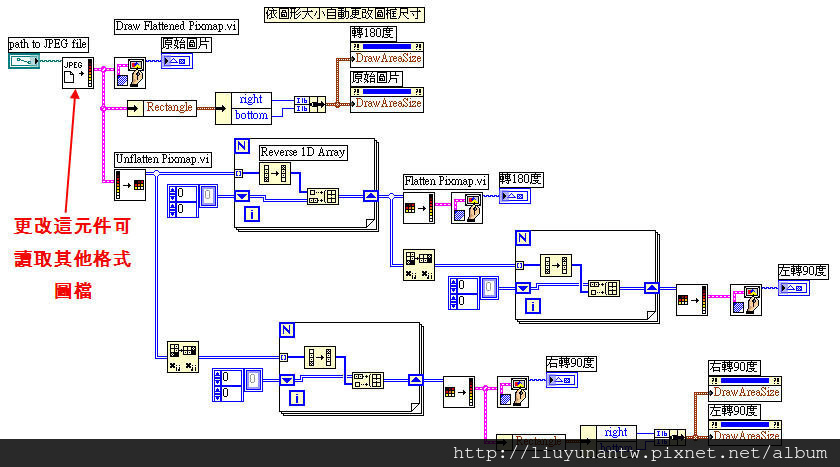The height and width of the screenshot is (467, 840).
Task: Click right shift register of 左轉90度 loop
Action: click(651, 288)
